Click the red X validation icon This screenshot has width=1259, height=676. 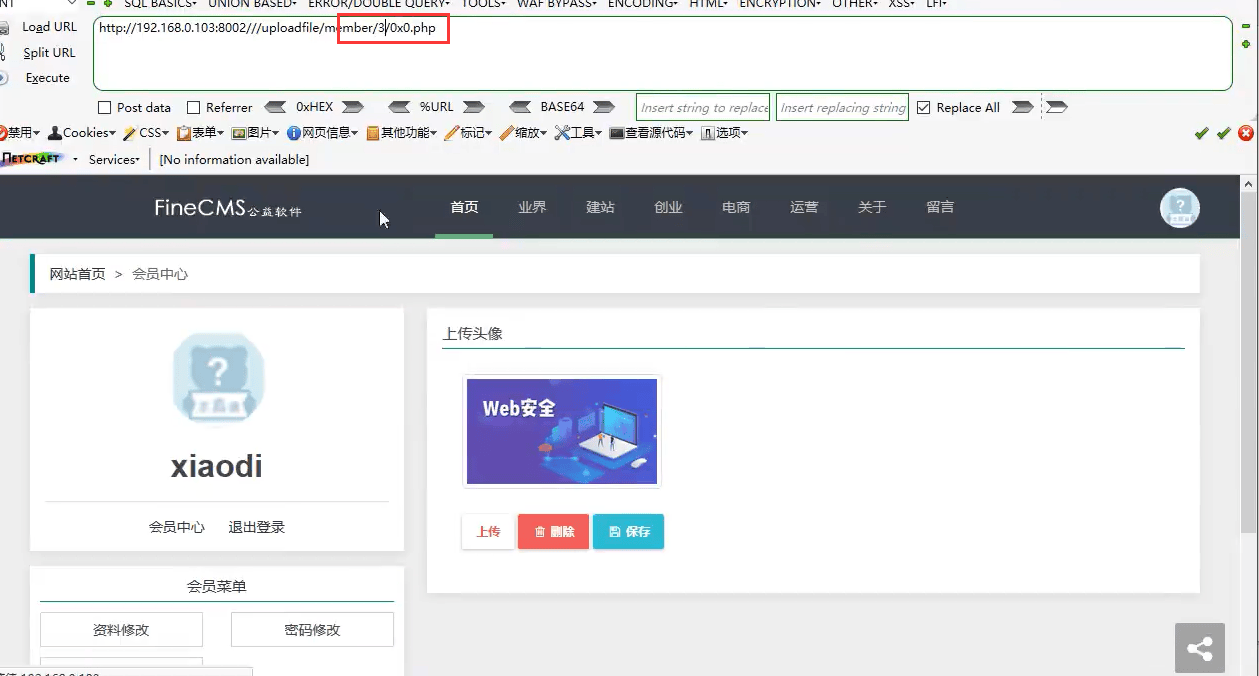tap(1246, 133)
